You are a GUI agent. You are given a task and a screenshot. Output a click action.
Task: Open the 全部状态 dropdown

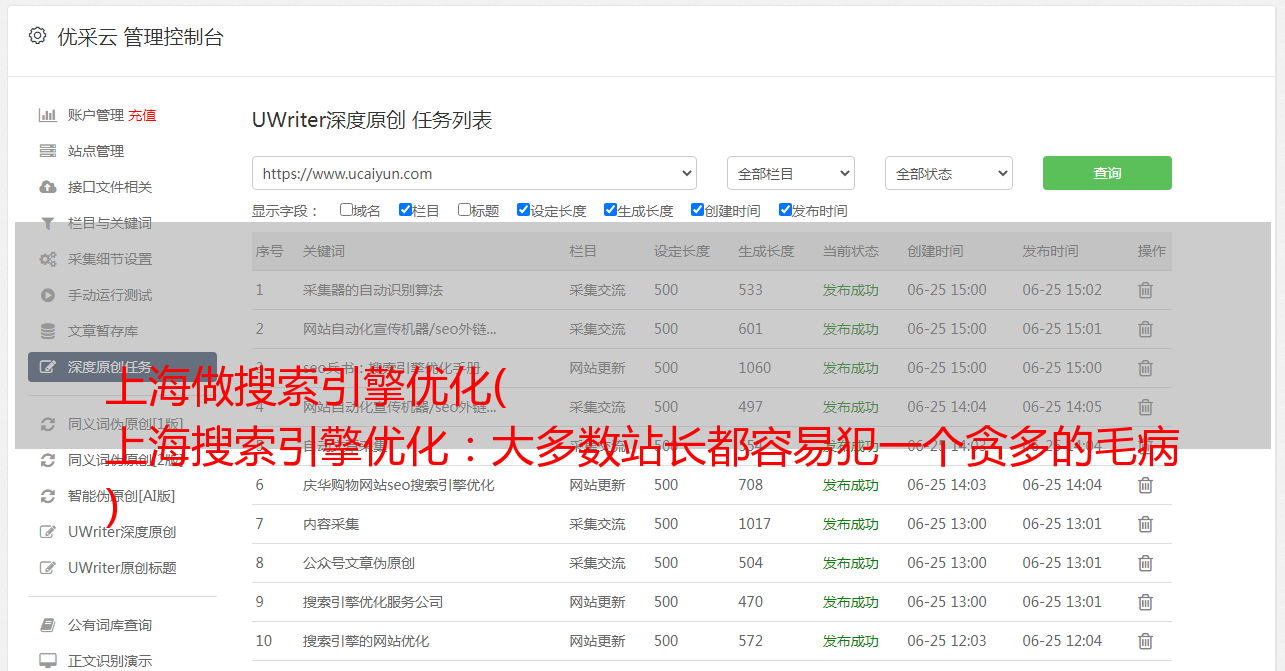[x=949, y=173]
